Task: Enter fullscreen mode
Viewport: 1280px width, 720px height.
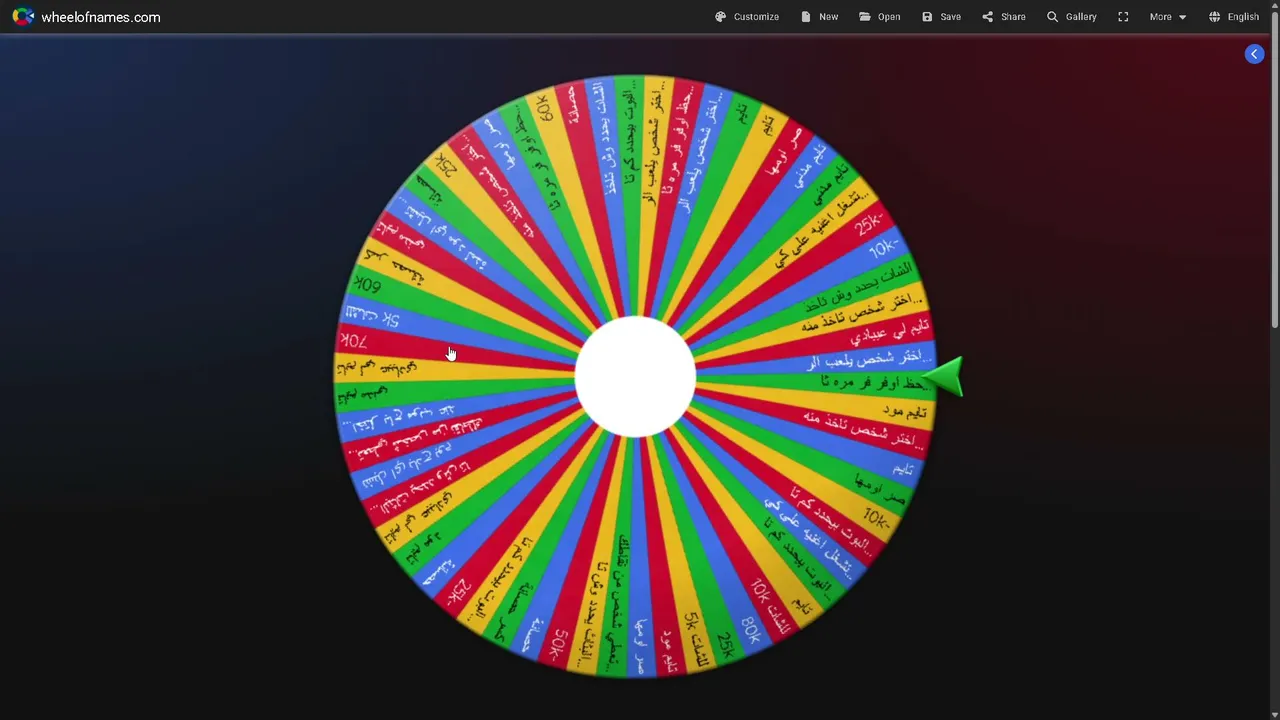Action: coord(1123,17)
